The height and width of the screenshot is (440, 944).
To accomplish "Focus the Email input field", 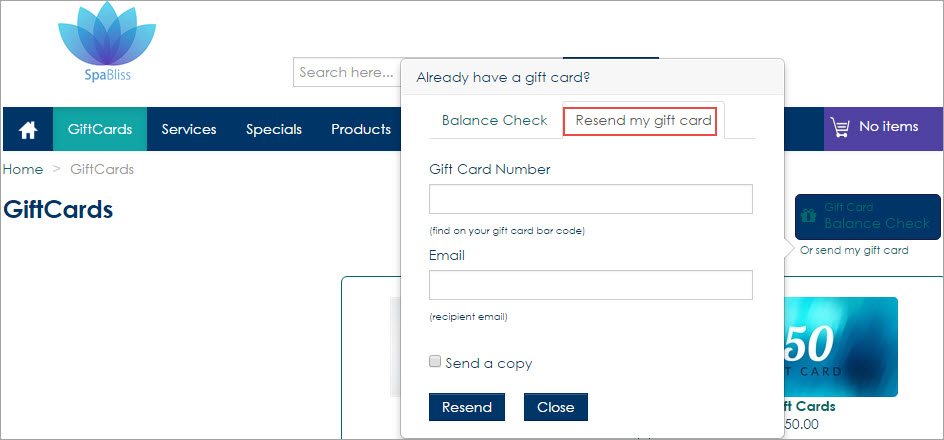I will click(x=591, y=285).
